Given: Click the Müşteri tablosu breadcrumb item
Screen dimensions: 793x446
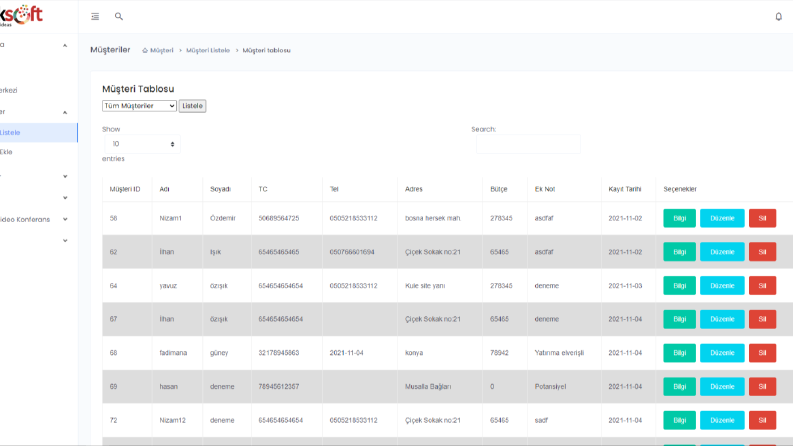Looking at the screenshot, I should (267, 51).
